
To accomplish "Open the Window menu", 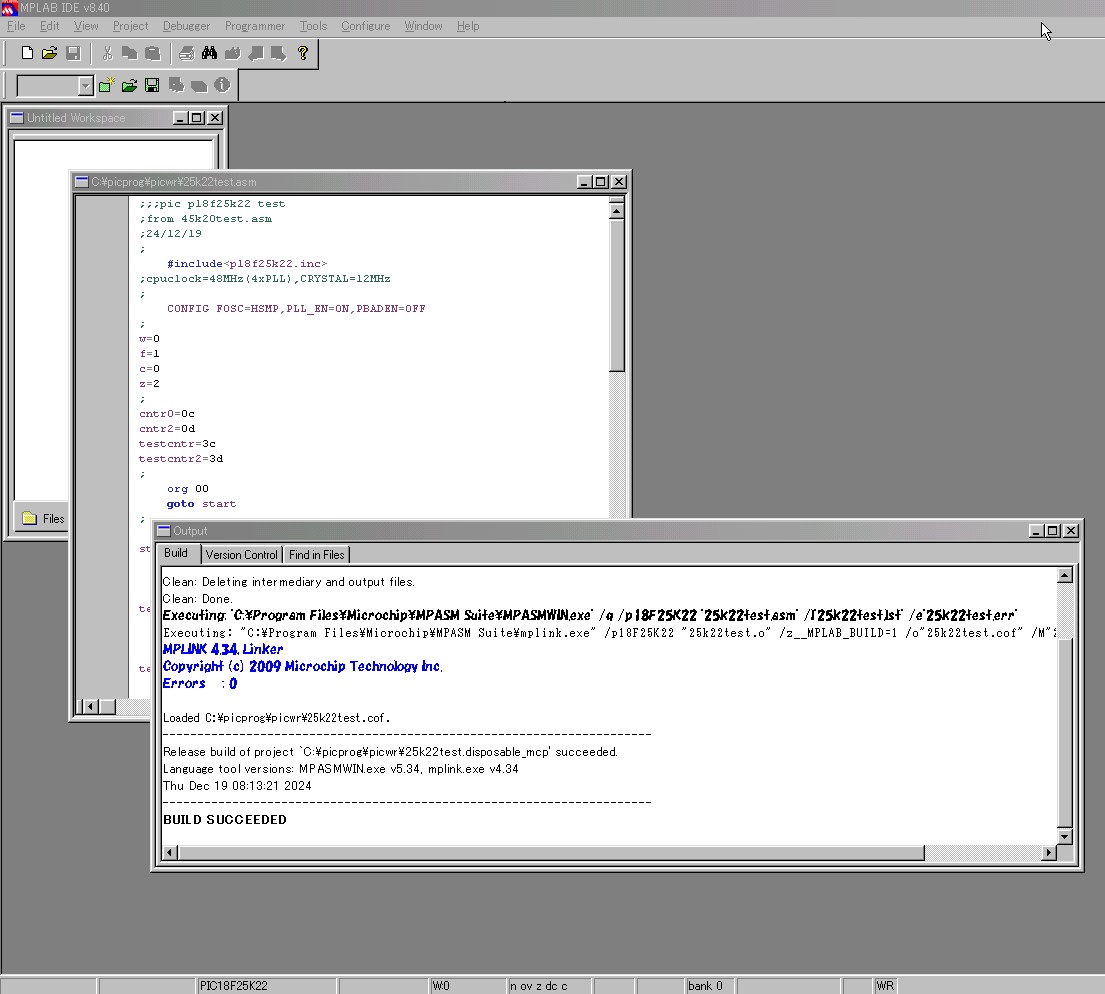I will point(423,26).
